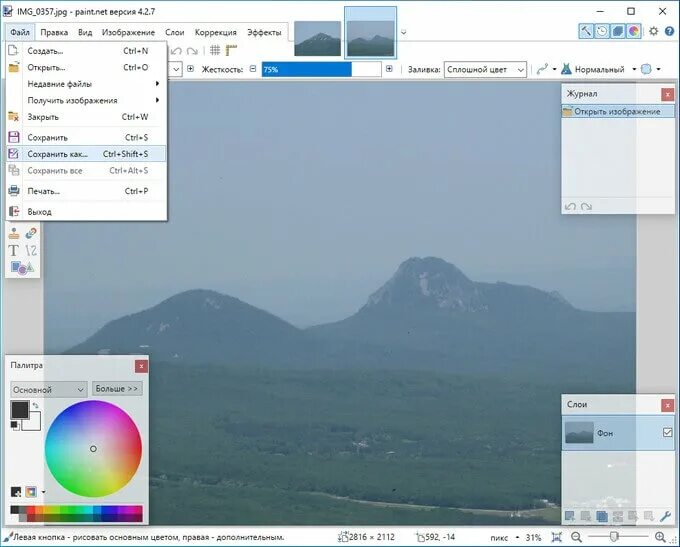Reset colors to black and white
Screen dimensions: 680x547
click(15, 425)
